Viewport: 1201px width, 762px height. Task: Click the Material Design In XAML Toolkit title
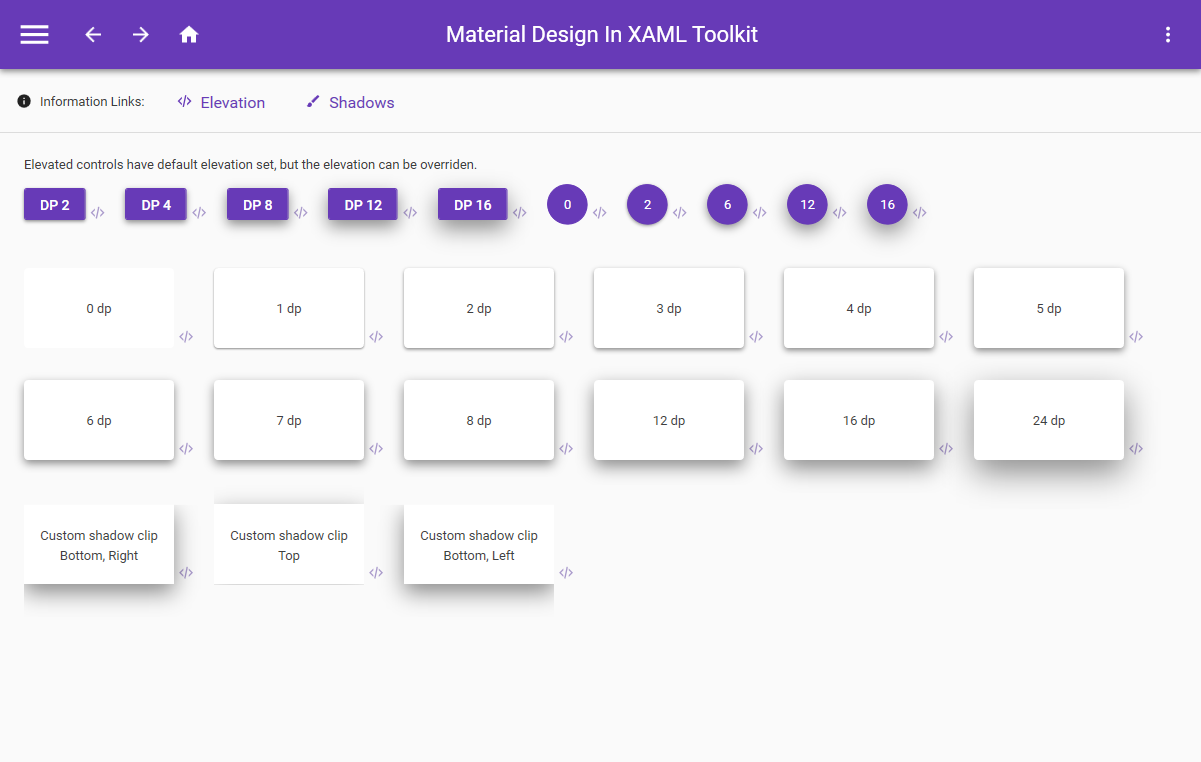tap(602, 34)
